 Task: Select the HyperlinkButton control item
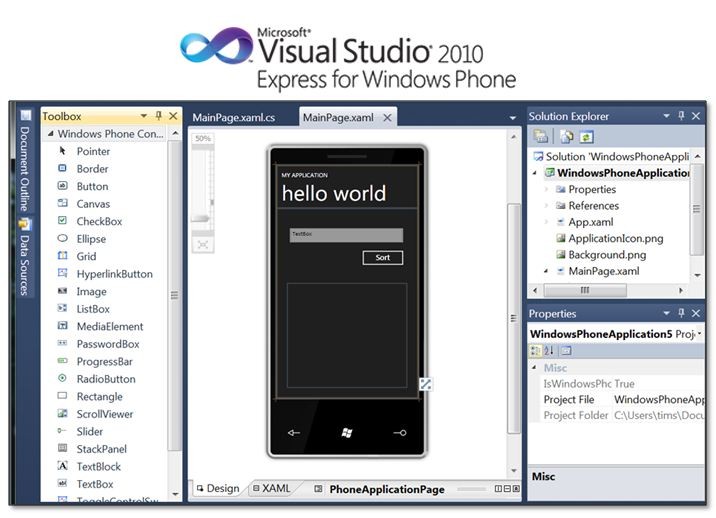(114, 274)
